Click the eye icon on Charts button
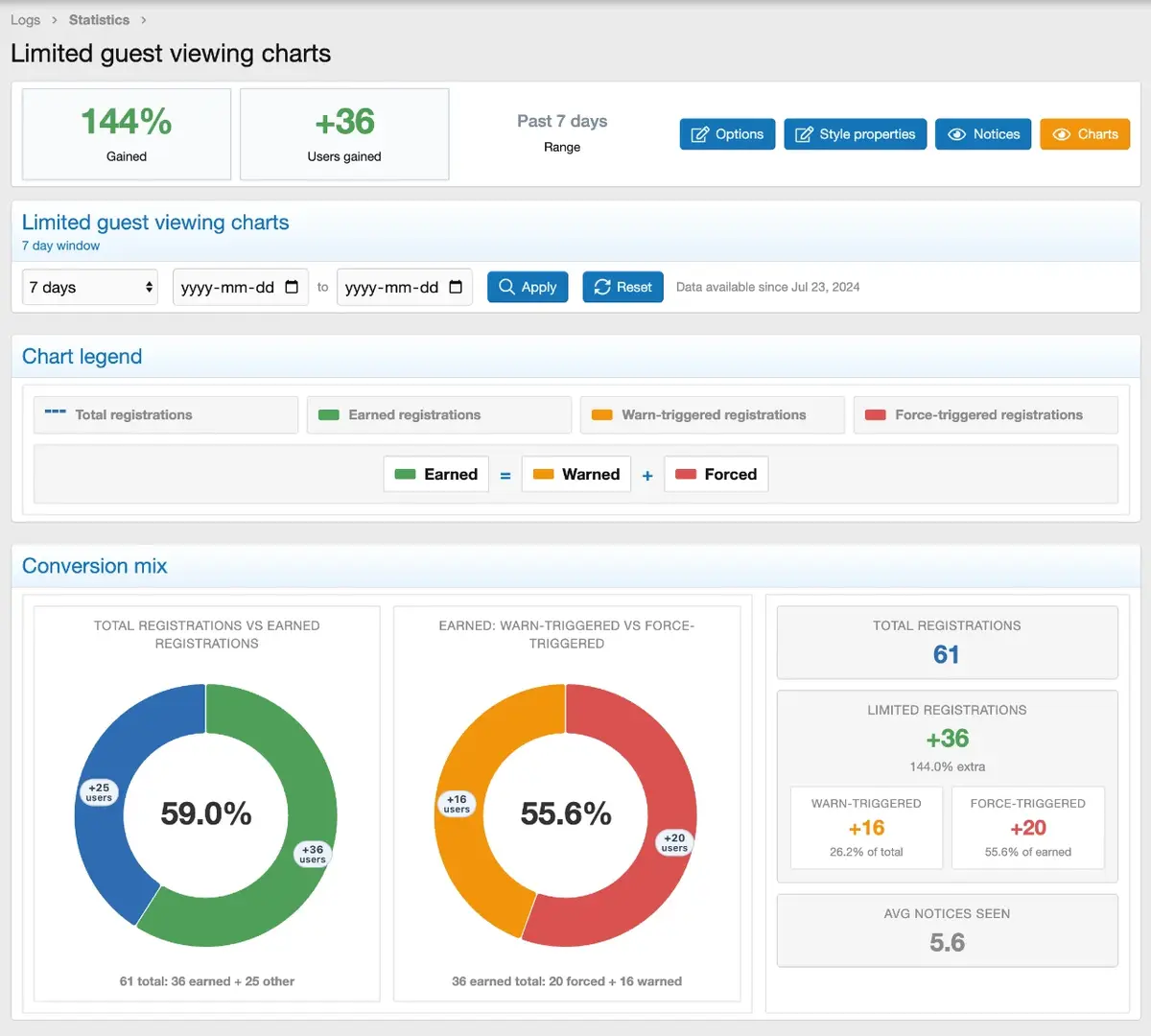The image size is (1151, 1036). point(1061,134)
